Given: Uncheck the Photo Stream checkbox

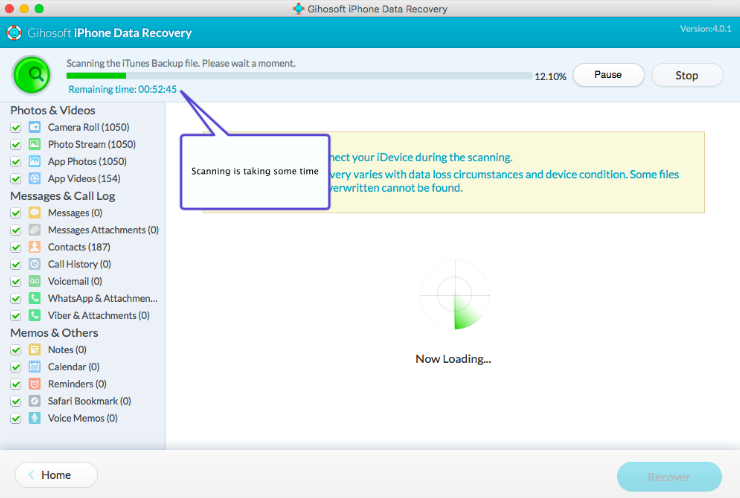Looking at the screenshot, I should [16, 144].
